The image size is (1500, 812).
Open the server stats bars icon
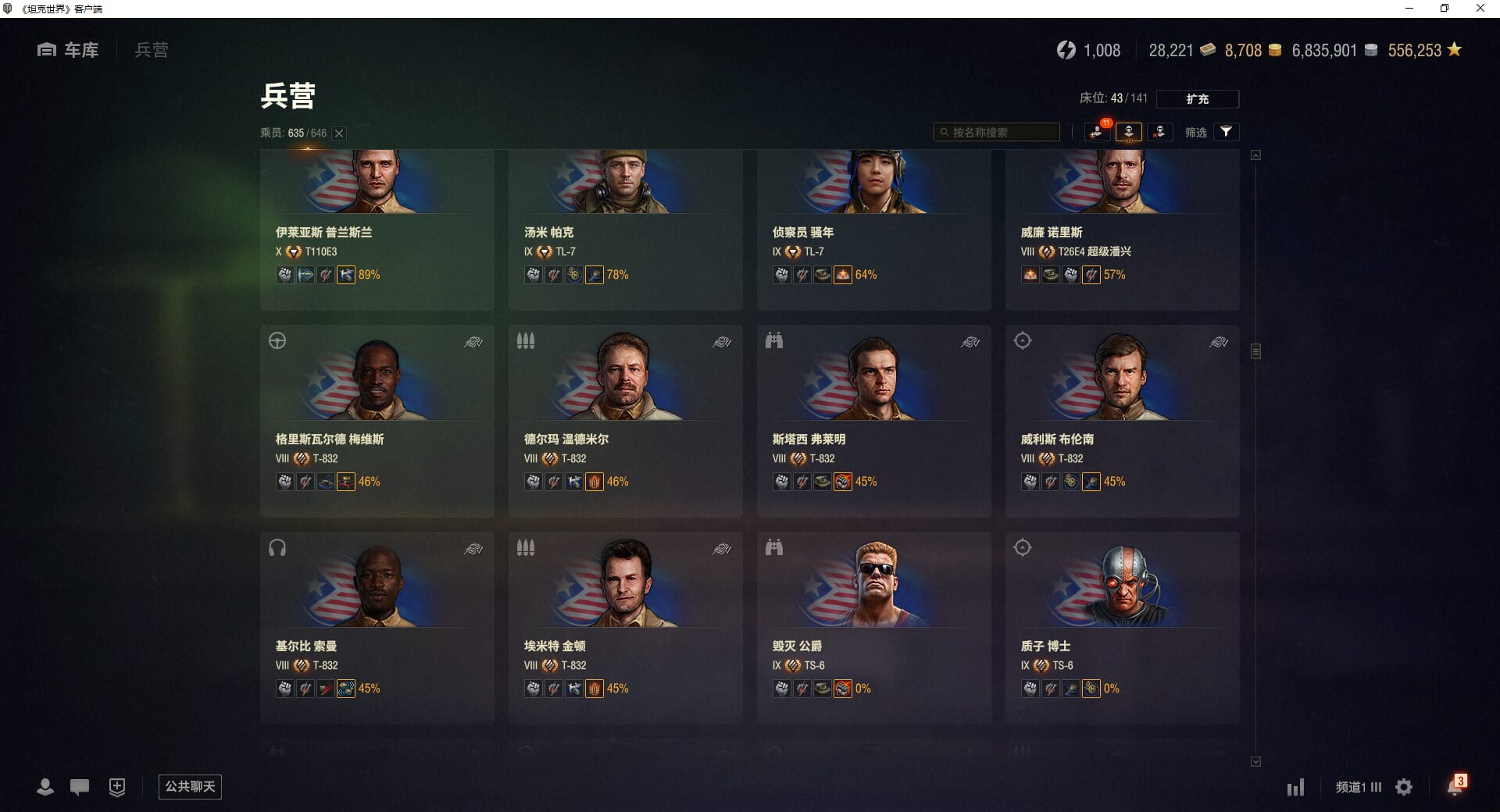click(x=1295, y=787)
